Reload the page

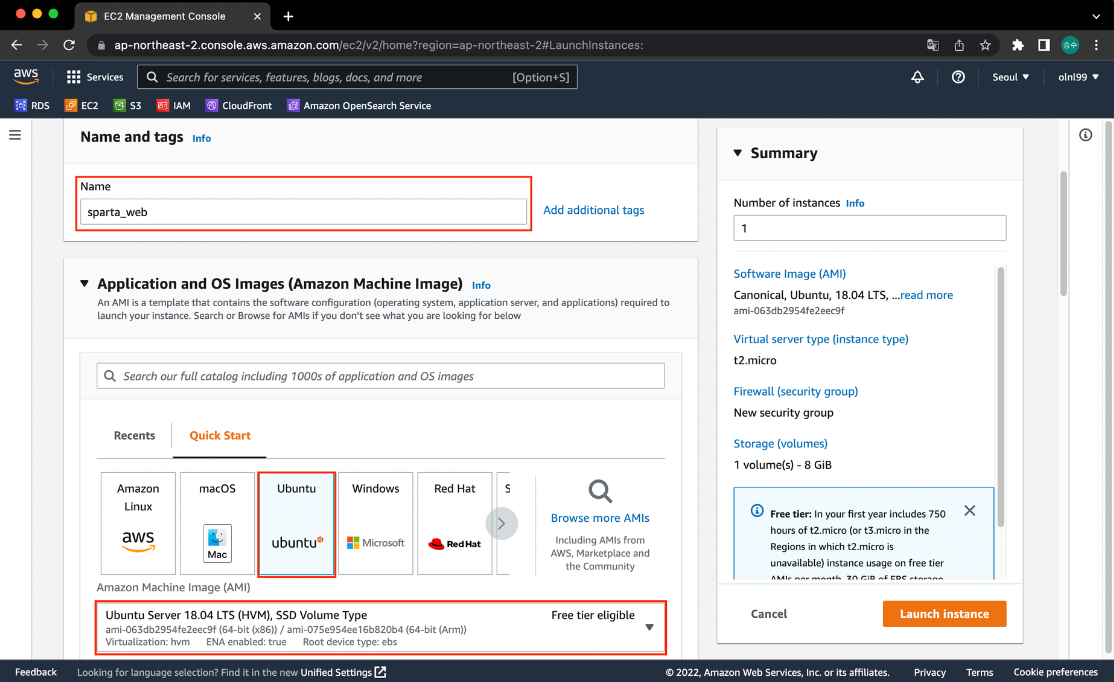pos(69,45)
